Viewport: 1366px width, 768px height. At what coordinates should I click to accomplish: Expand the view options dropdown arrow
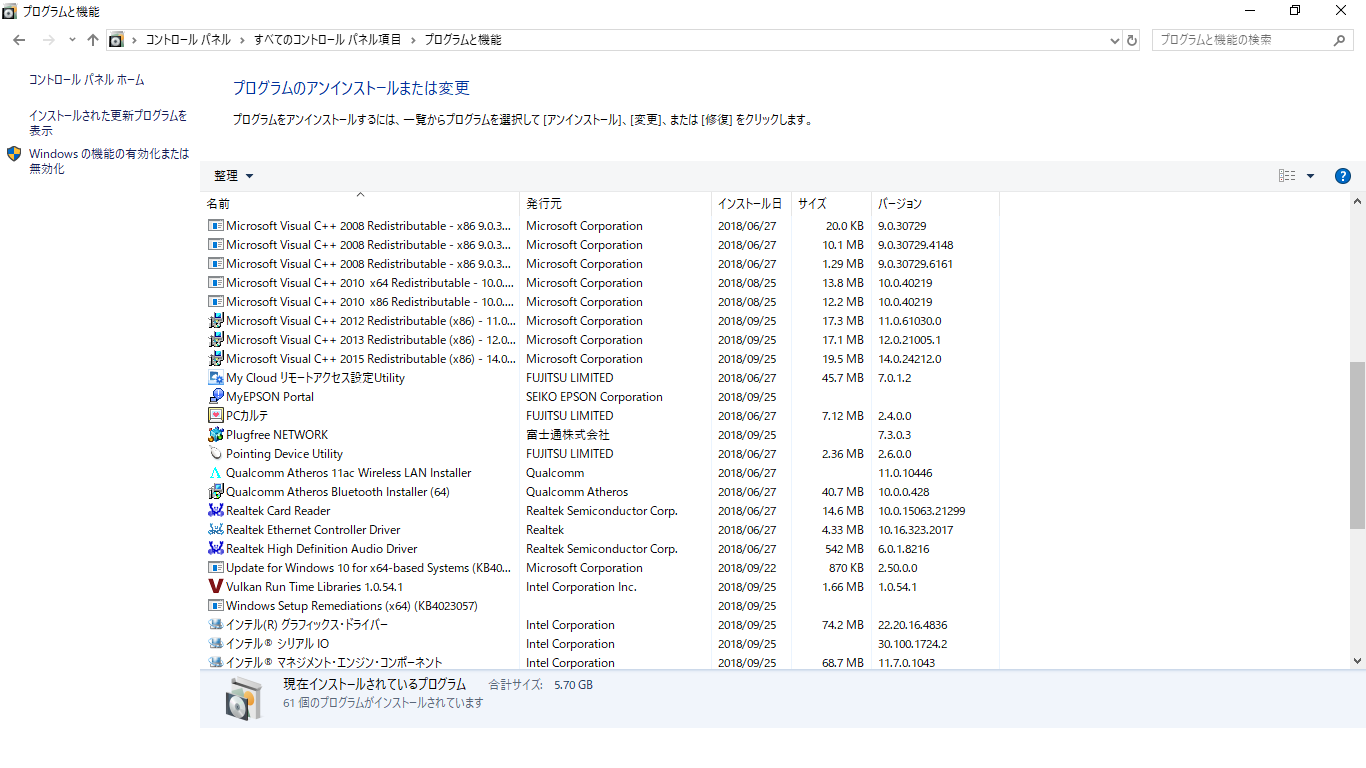tap(1310, 176)
